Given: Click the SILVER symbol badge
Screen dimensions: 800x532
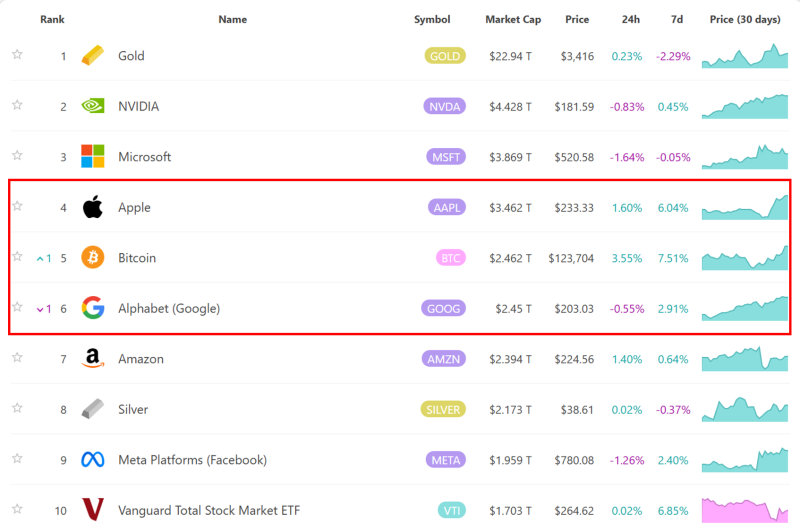Looking at the screenshot, I should [x=443, y=409].
